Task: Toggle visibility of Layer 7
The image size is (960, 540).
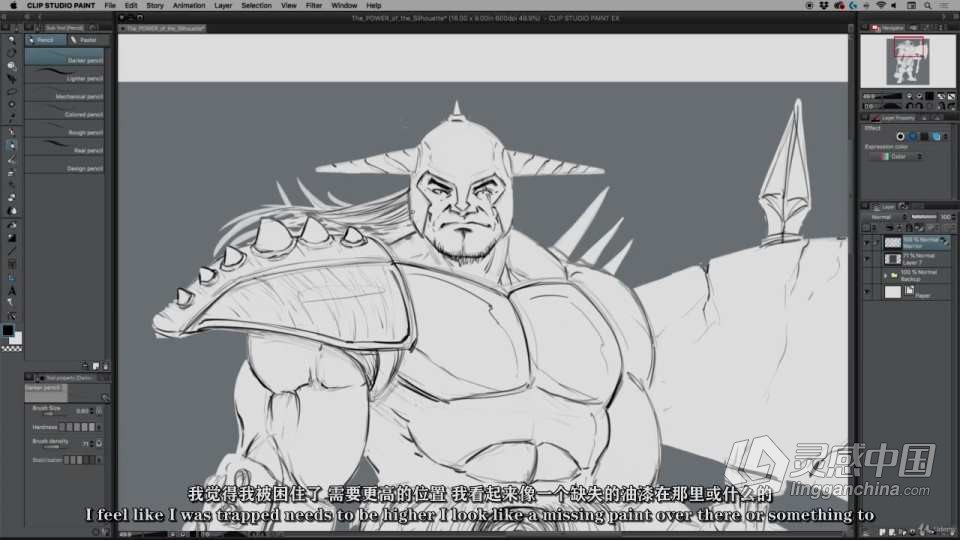Action: coord(866,259)
